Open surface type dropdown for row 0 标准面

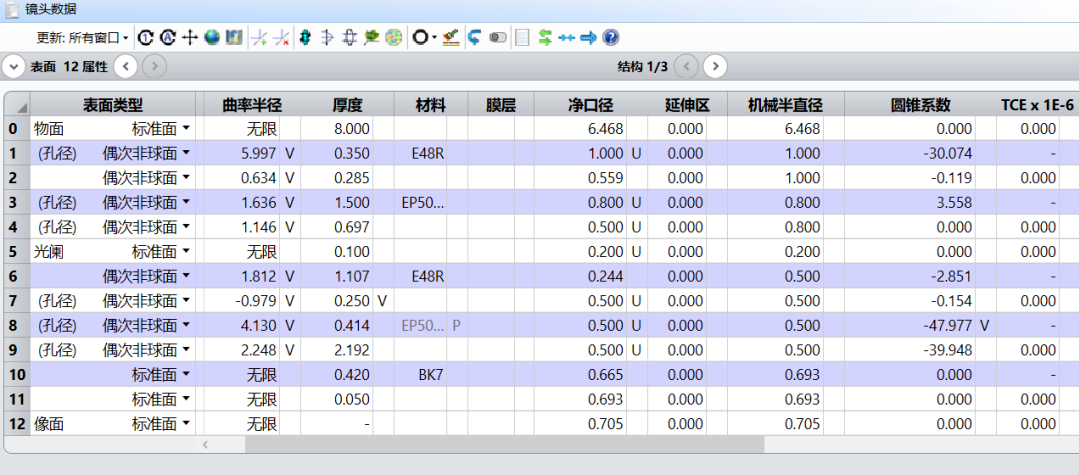click(x=185, y=129)
